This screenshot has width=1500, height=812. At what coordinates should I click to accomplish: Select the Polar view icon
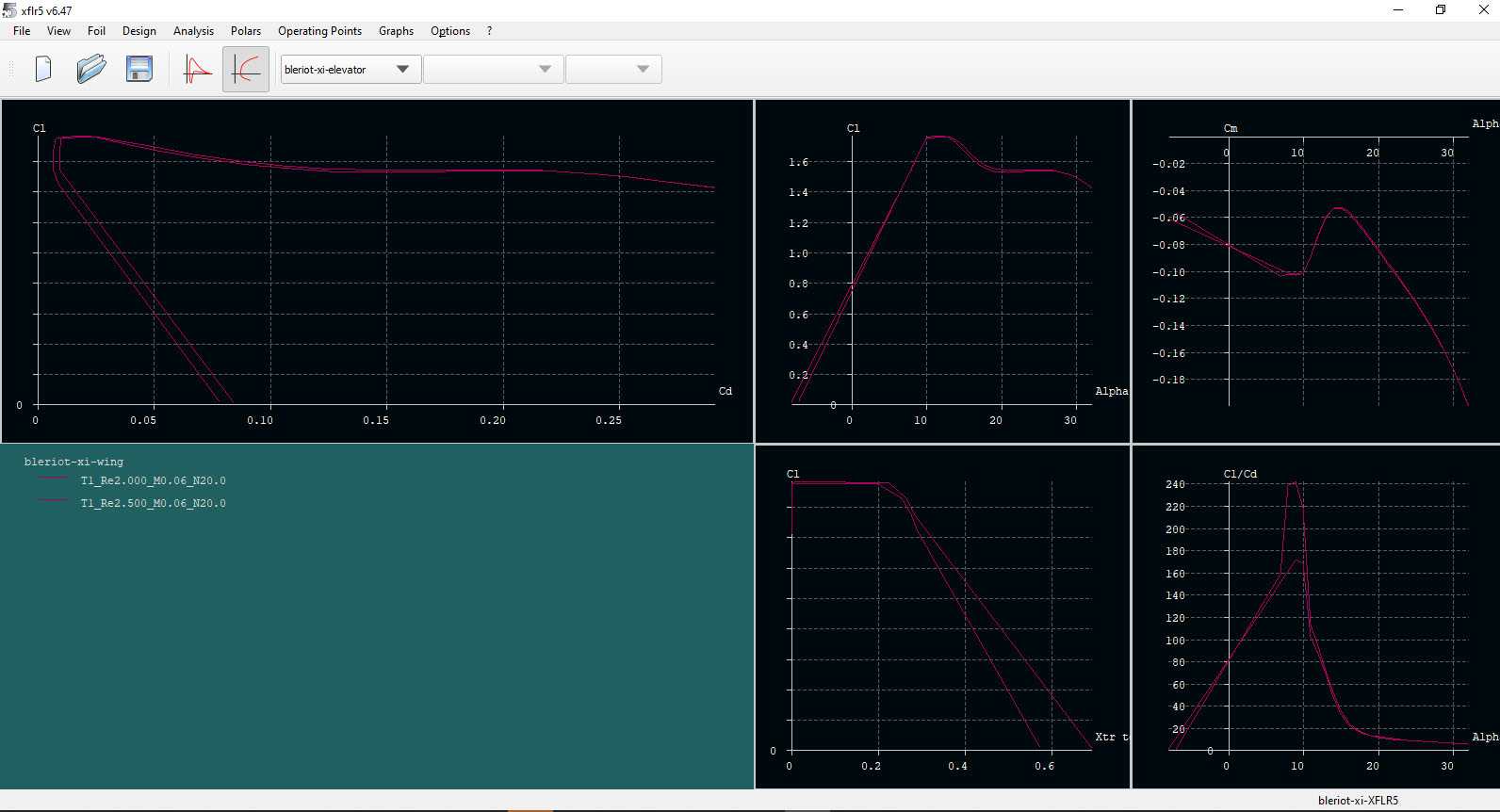[x=246, y=70]
